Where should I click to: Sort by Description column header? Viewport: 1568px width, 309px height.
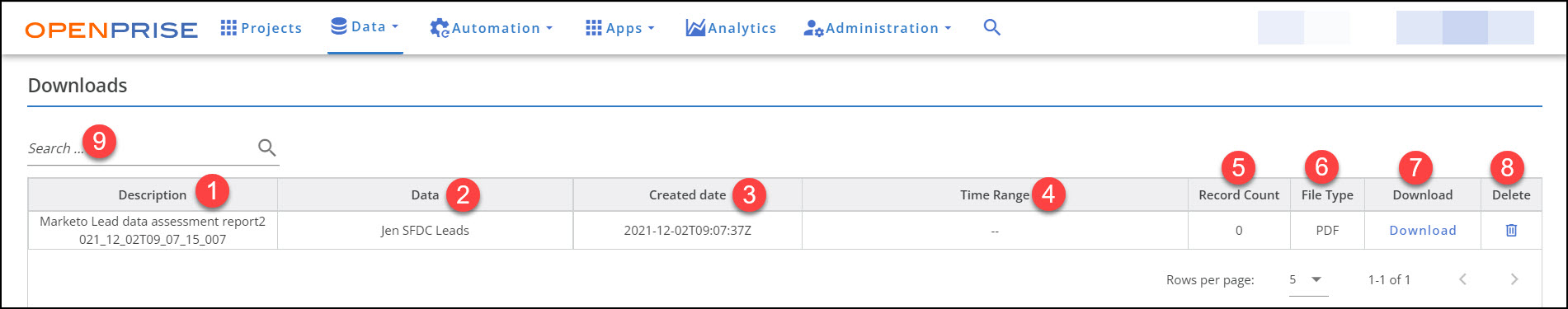click(153, 195)
